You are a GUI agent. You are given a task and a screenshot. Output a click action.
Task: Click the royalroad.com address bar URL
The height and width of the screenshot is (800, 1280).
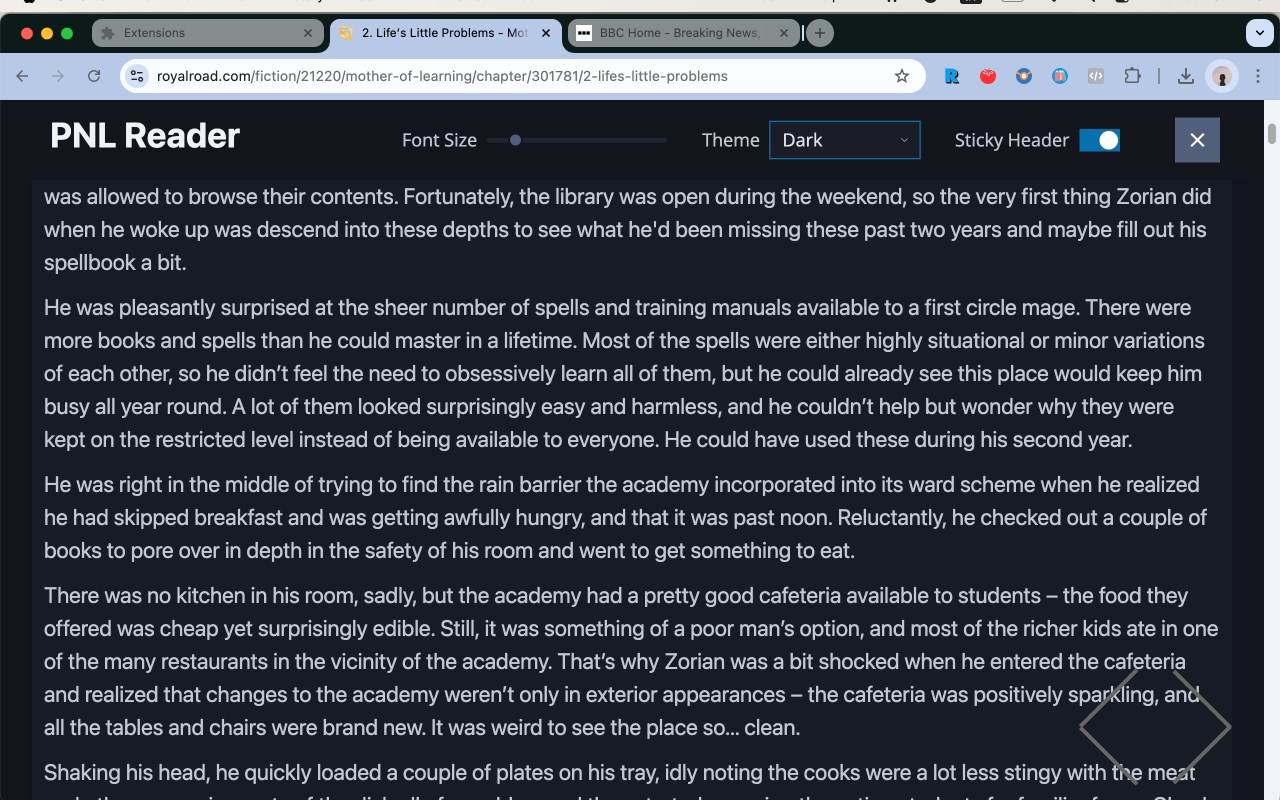coord(442,76)
